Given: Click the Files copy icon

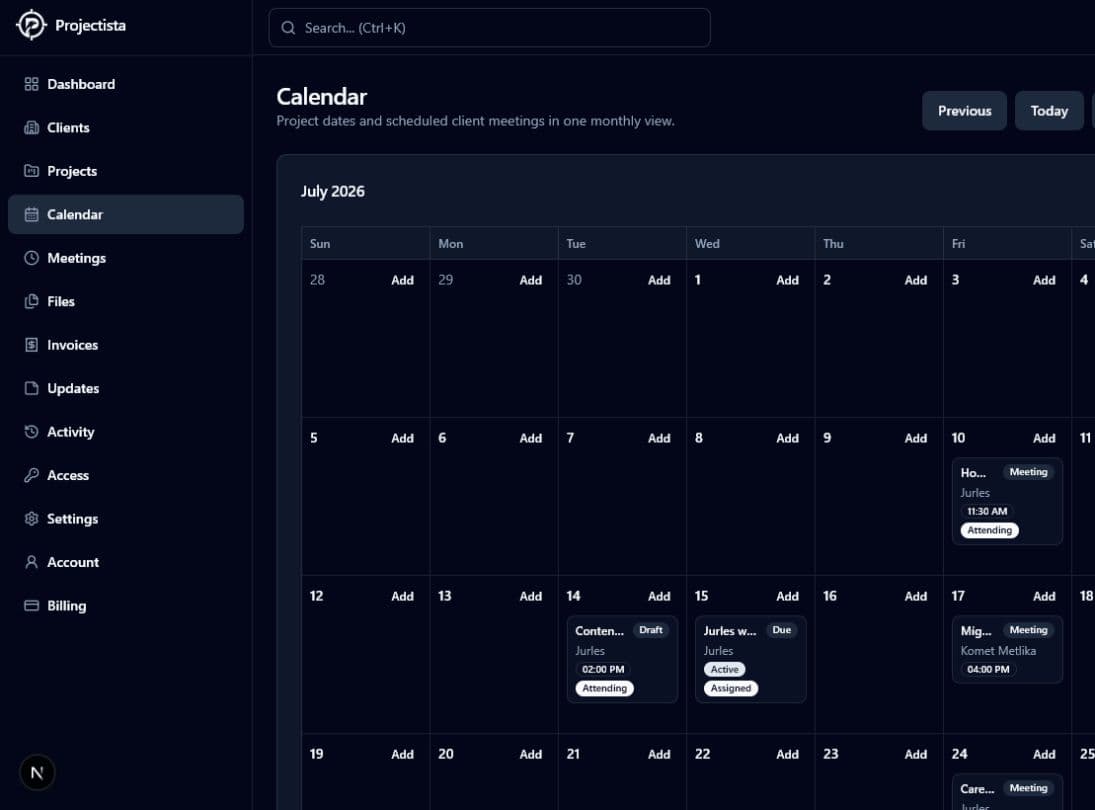Looking at the screenshot, I should [x=31, y=301].
